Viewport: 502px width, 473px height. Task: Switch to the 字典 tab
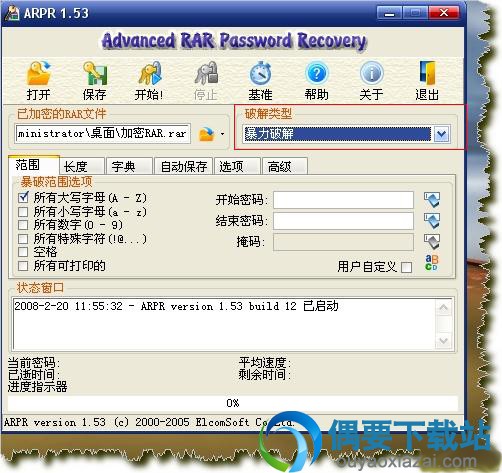tap(129, 166)
